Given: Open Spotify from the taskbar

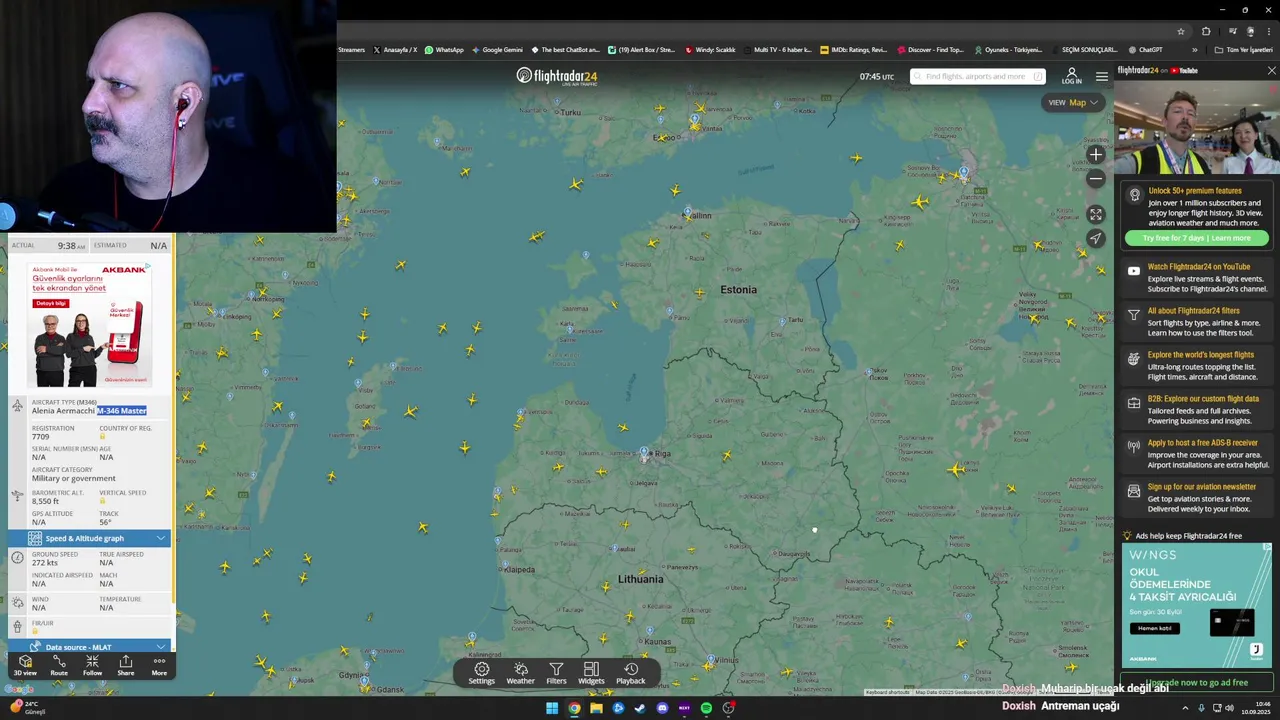Looking at the screenshot, I should (x=706, y=708).
